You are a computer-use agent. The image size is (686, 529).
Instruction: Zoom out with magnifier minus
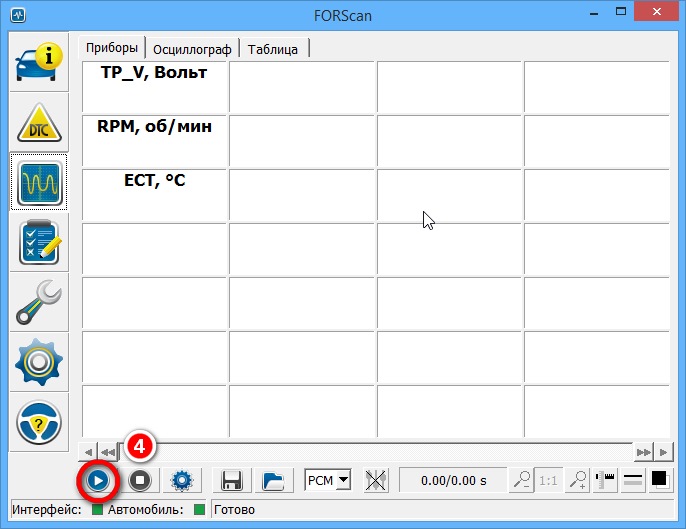pos(522,480)
